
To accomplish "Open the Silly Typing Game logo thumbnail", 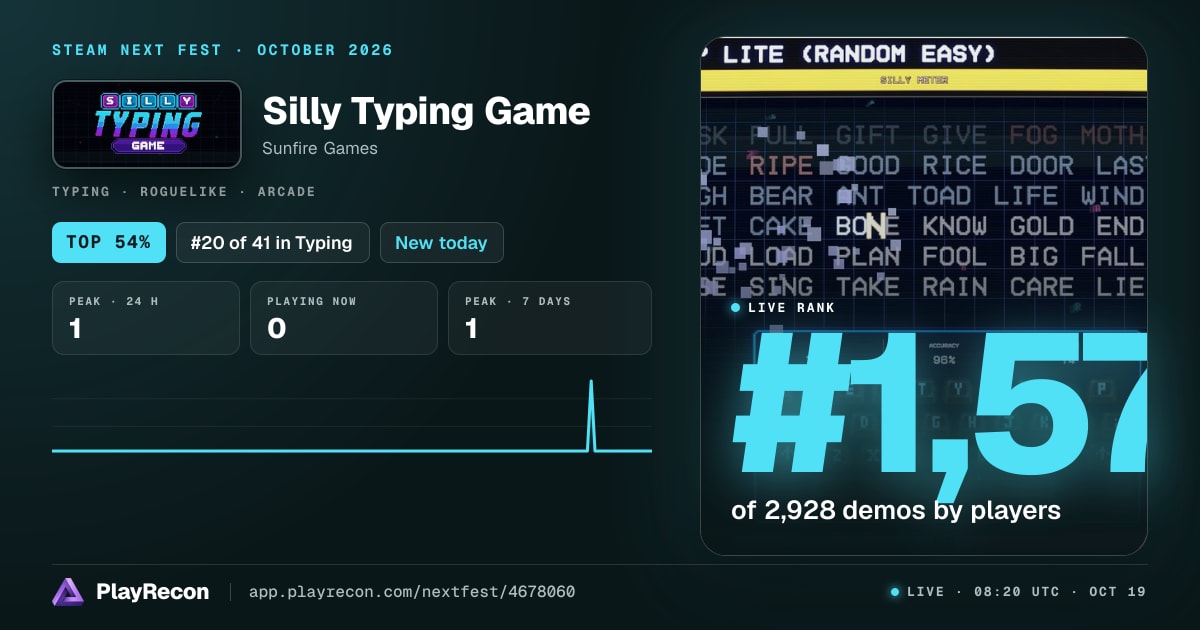I will (147, 124).
